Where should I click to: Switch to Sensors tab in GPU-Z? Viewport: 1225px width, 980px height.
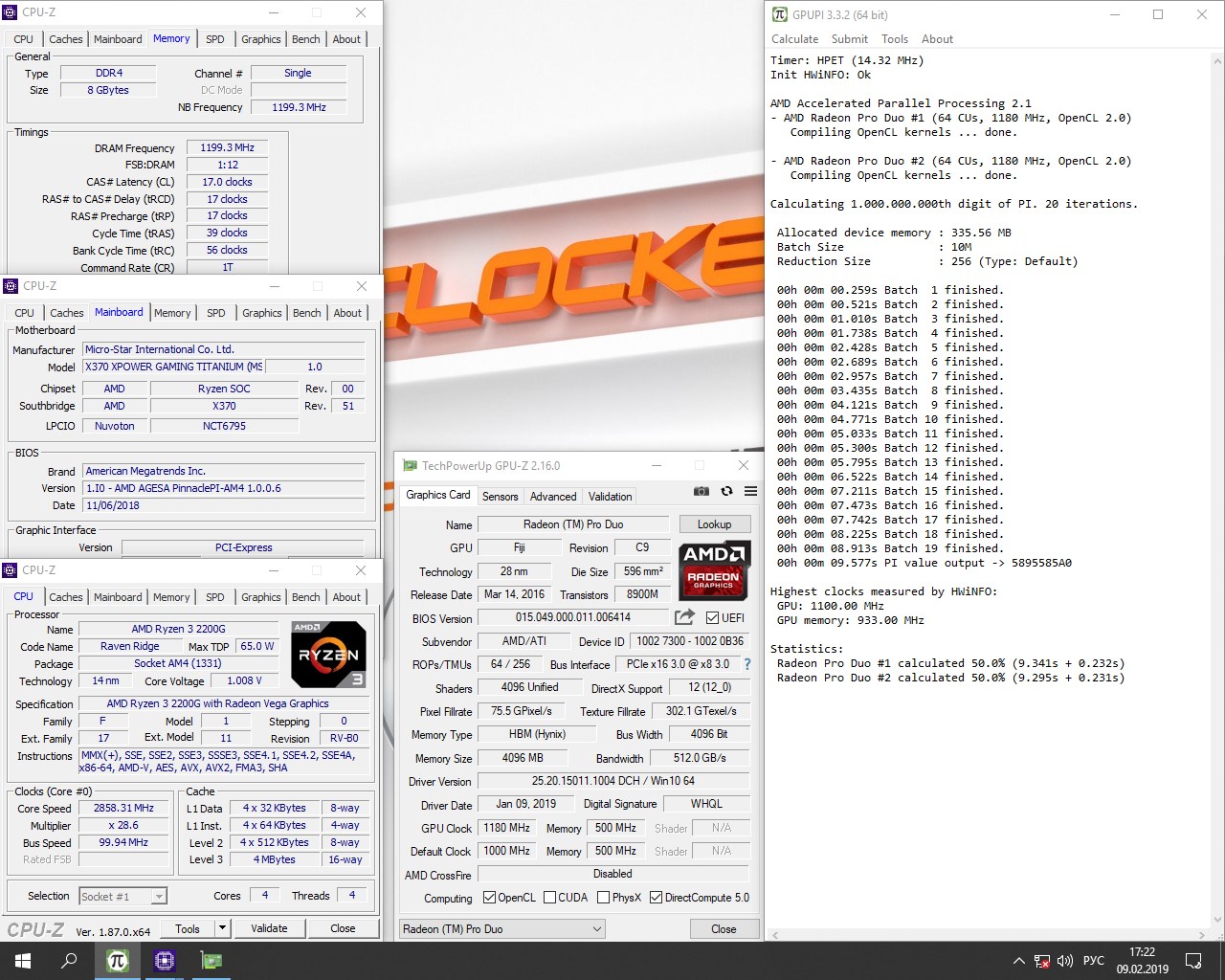click(x=500, y=497)
